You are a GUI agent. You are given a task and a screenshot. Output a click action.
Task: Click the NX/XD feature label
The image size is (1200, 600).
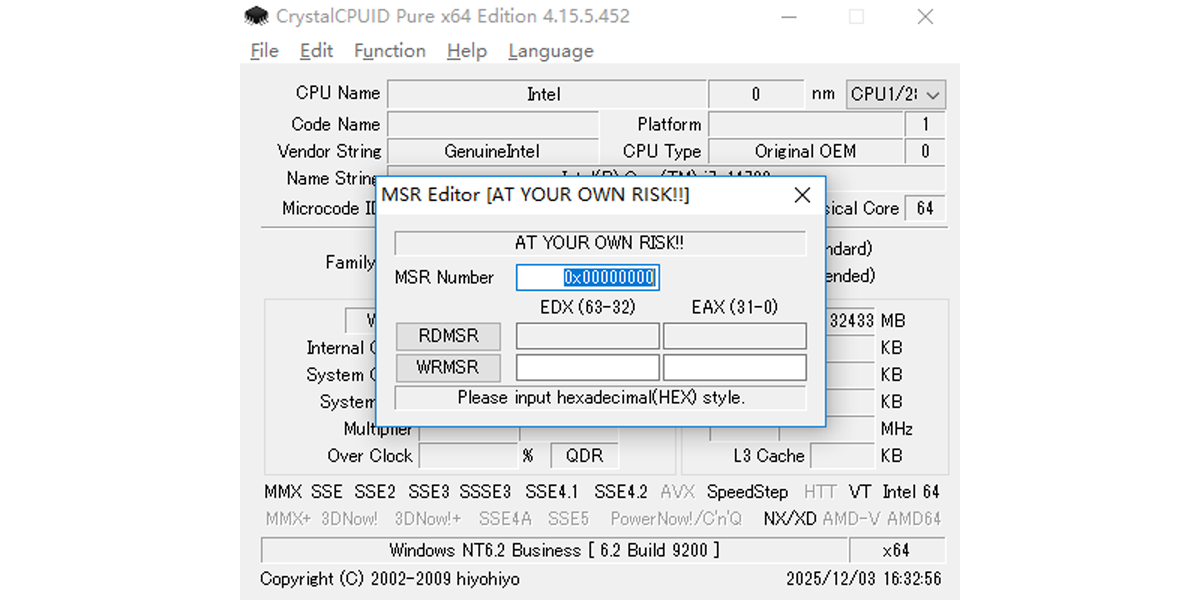[x=790, y=519]
